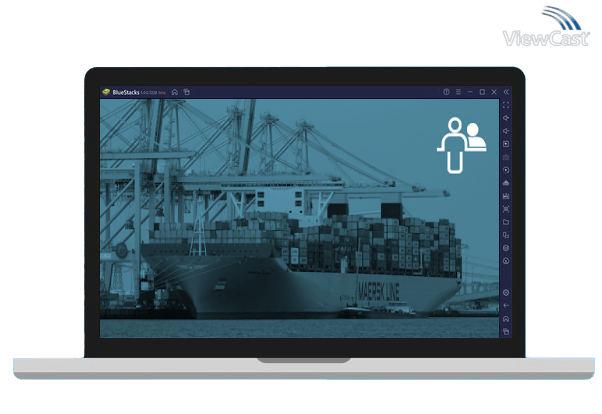Open recent apps icon at sidebar bottom
This screenshot has height=414, width=602.
pyautogui.click(x=506, y=331)
